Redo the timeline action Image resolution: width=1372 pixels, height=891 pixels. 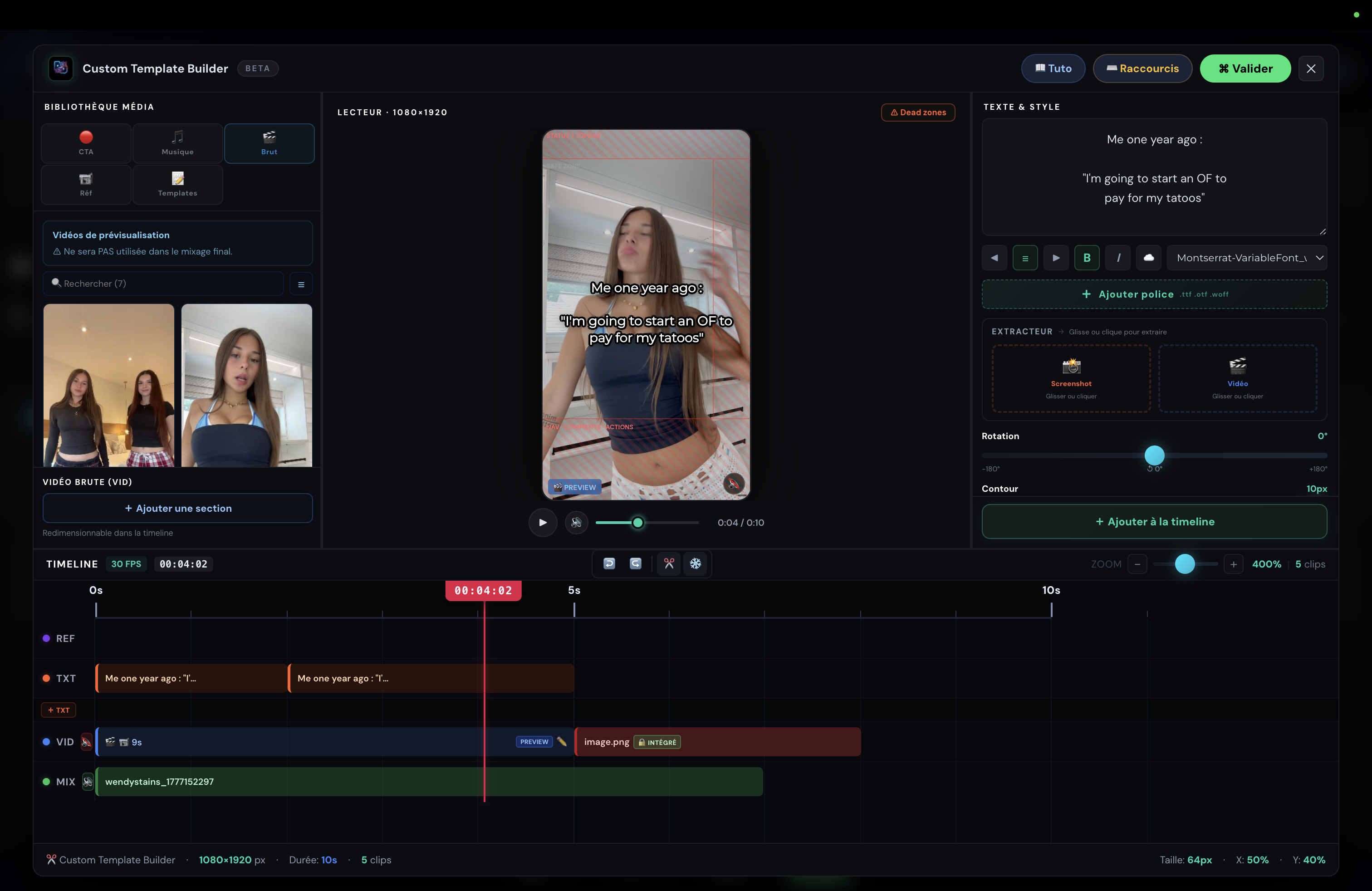click(x=635, y=563)
